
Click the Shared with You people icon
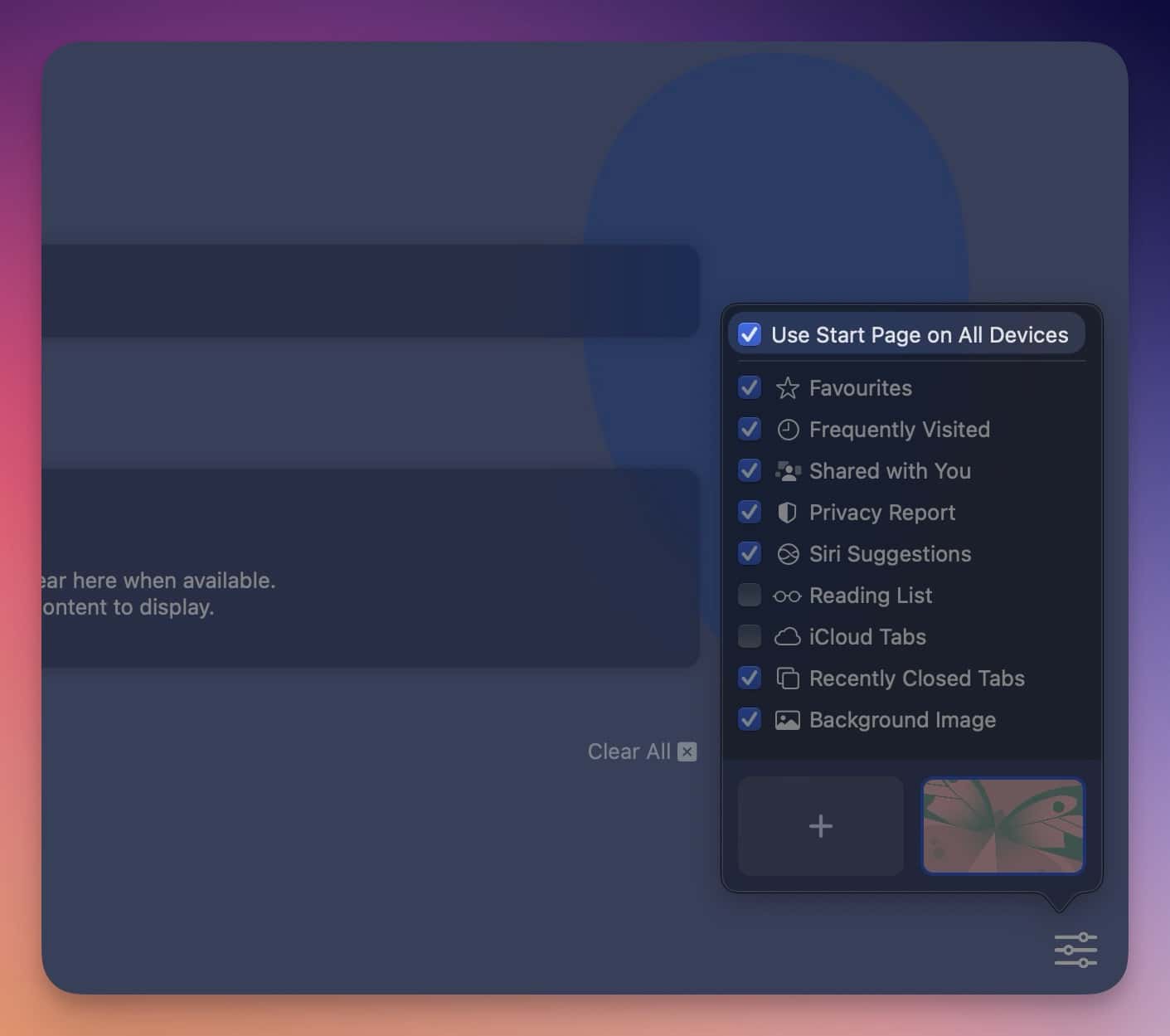click(x=787, y=470)
